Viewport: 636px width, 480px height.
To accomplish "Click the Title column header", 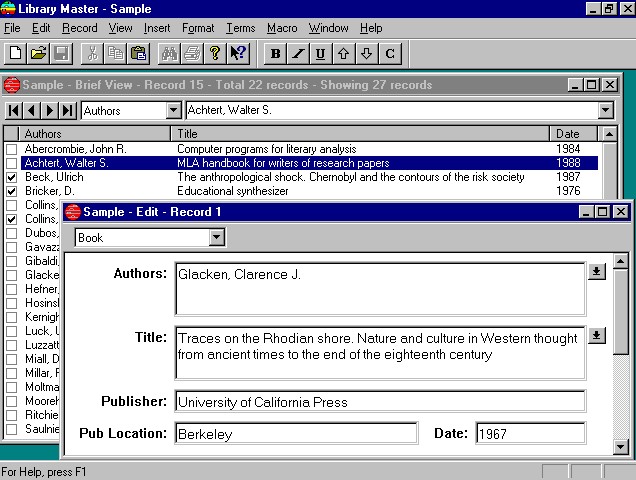I will (361, 134).
